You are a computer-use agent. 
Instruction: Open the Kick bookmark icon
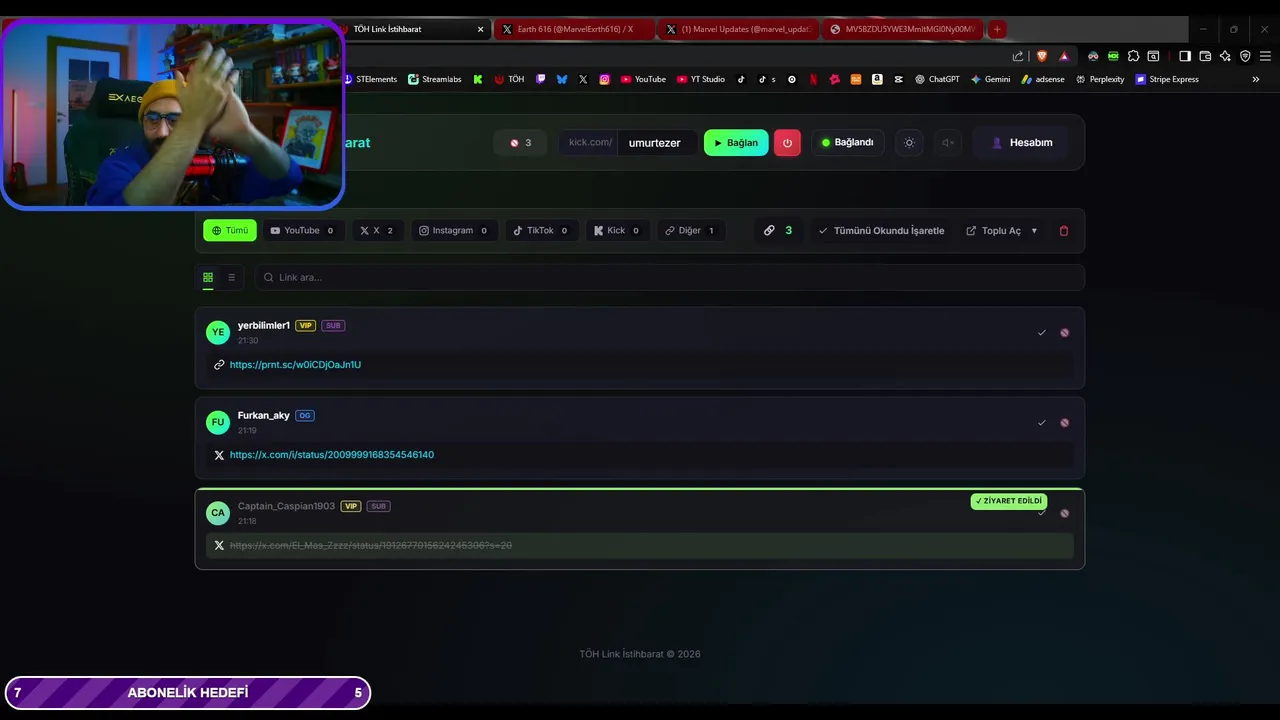click(x=478, y=79)
